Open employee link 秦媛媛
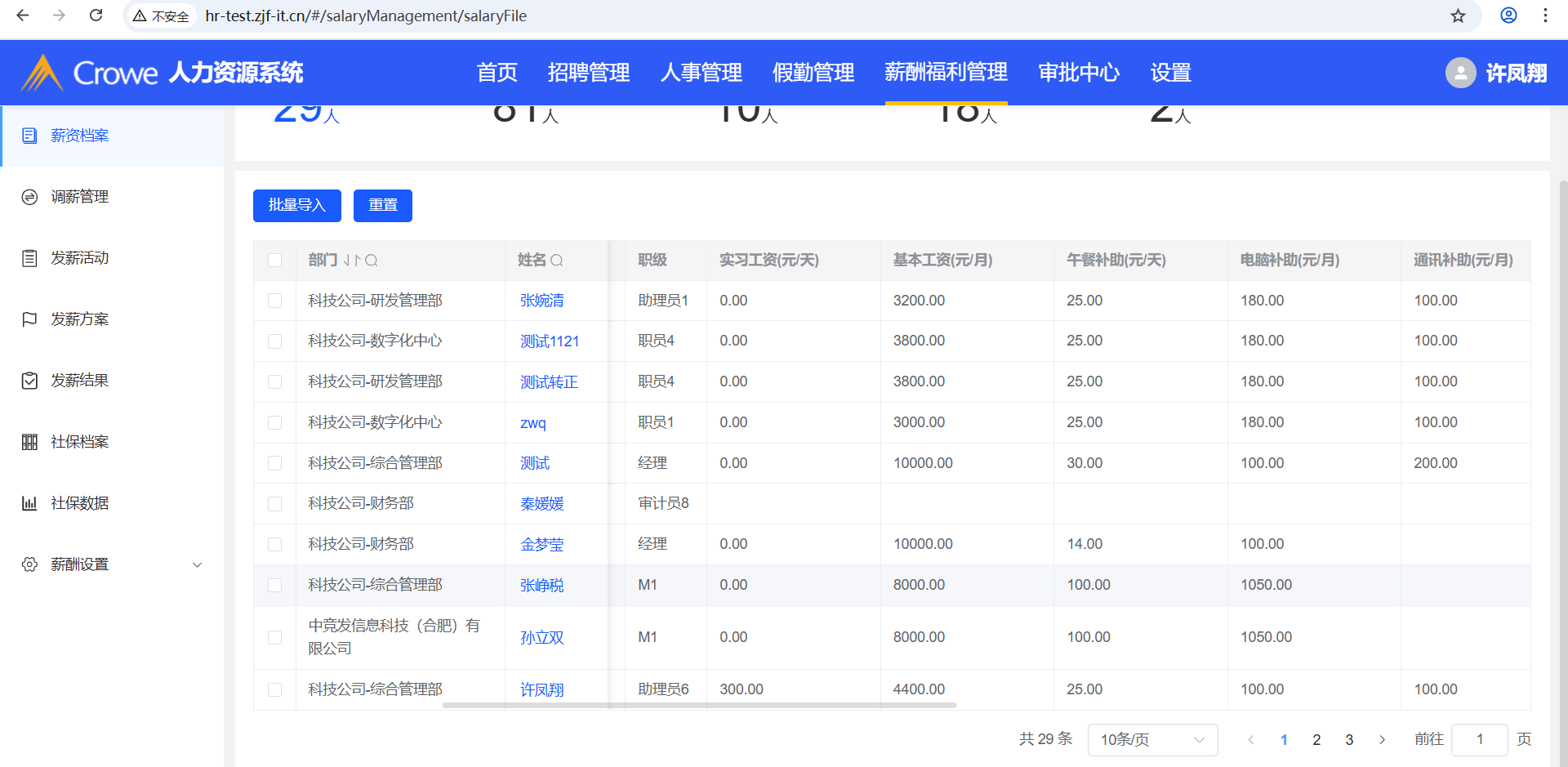This screenshot has width=1568, height=767. [x=541, y=504]
